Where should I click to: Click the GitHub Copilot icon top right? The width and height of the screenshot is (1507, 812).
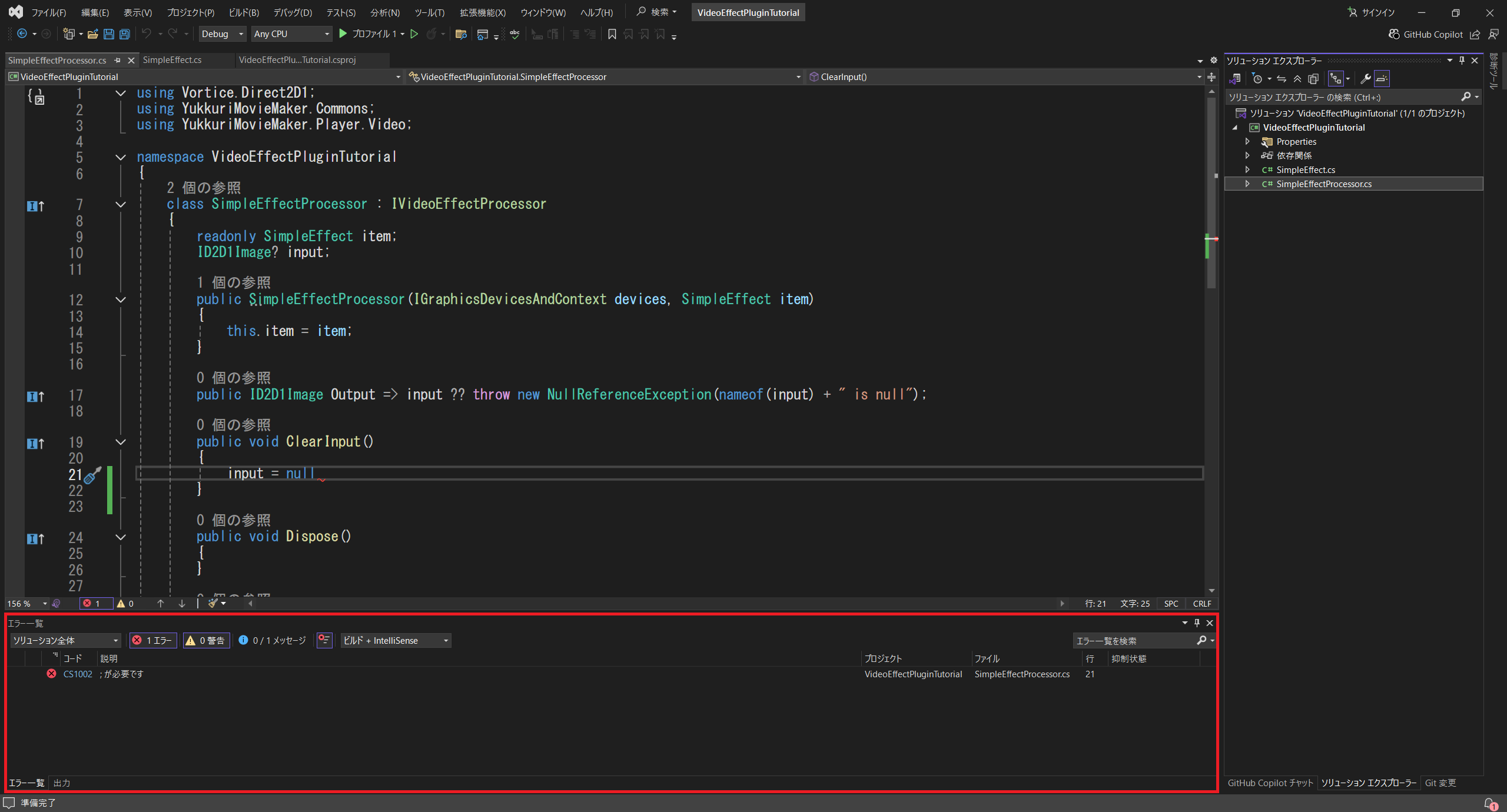1394,34
